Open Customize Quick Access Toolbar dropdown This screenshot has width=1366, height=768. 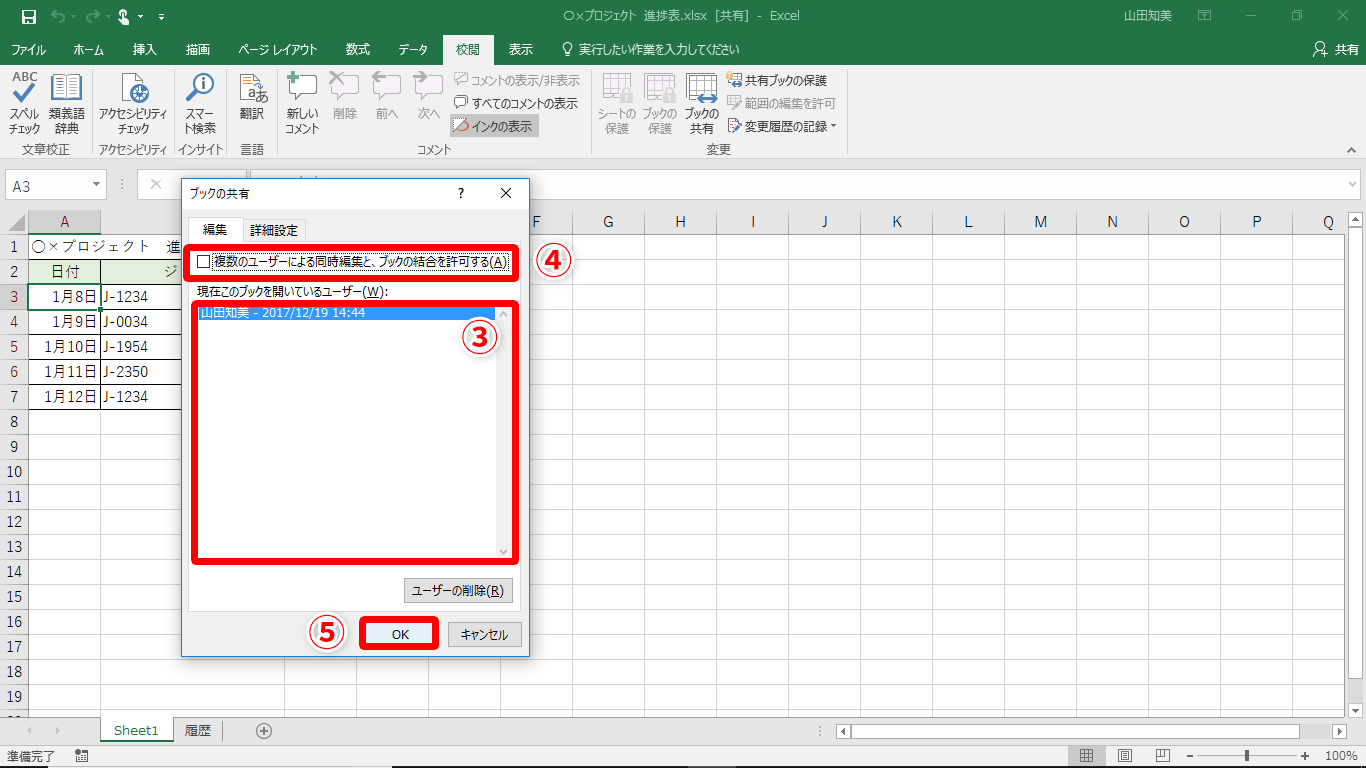coord(162,17)
